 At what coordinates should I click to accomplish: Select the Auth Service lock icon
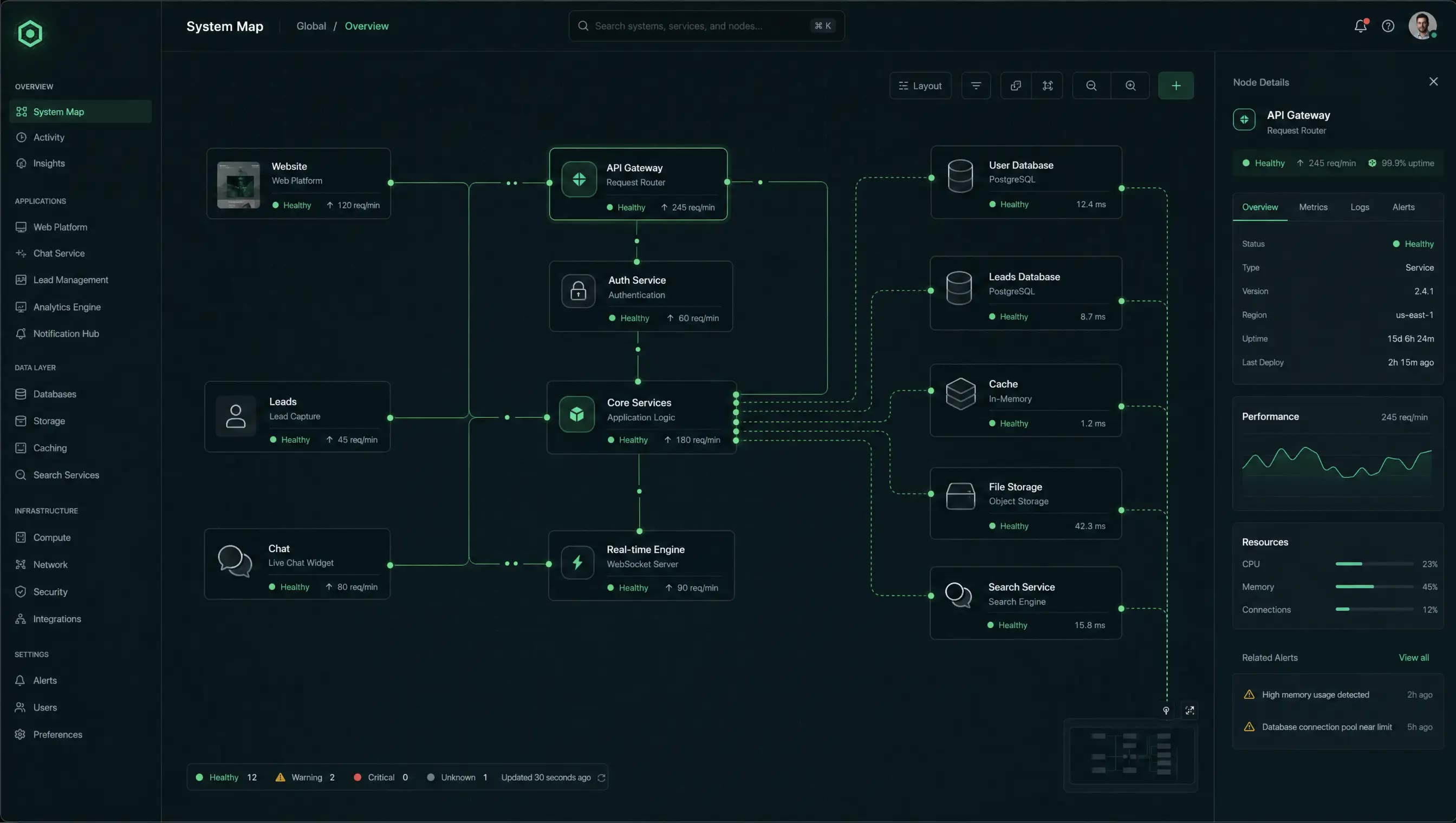(x=578, y=291)
